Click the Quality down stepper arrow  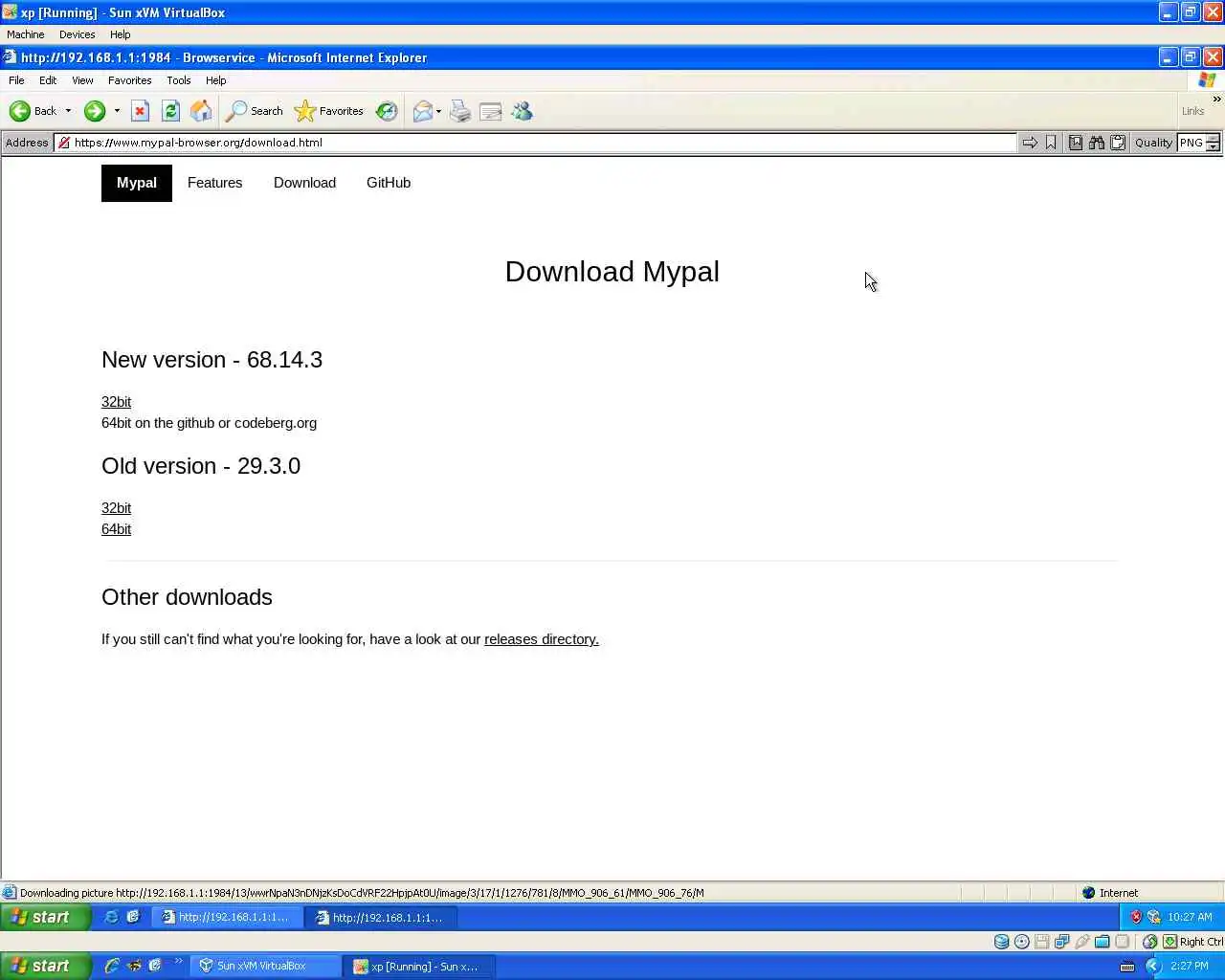[1213, 146]
